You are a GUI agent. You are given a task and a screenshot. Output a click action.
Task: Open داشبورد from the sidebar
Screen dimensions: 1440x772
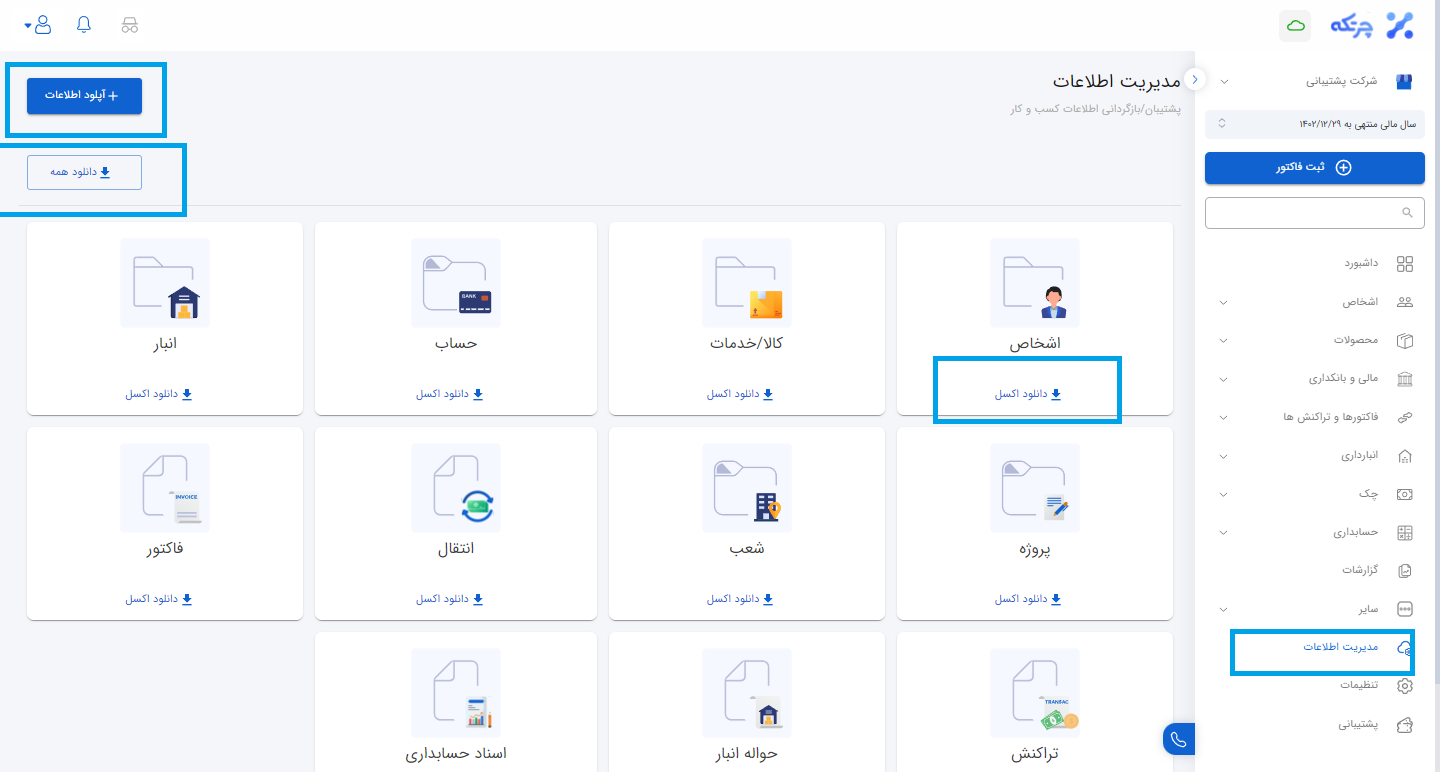click(x=1360, y=264)
